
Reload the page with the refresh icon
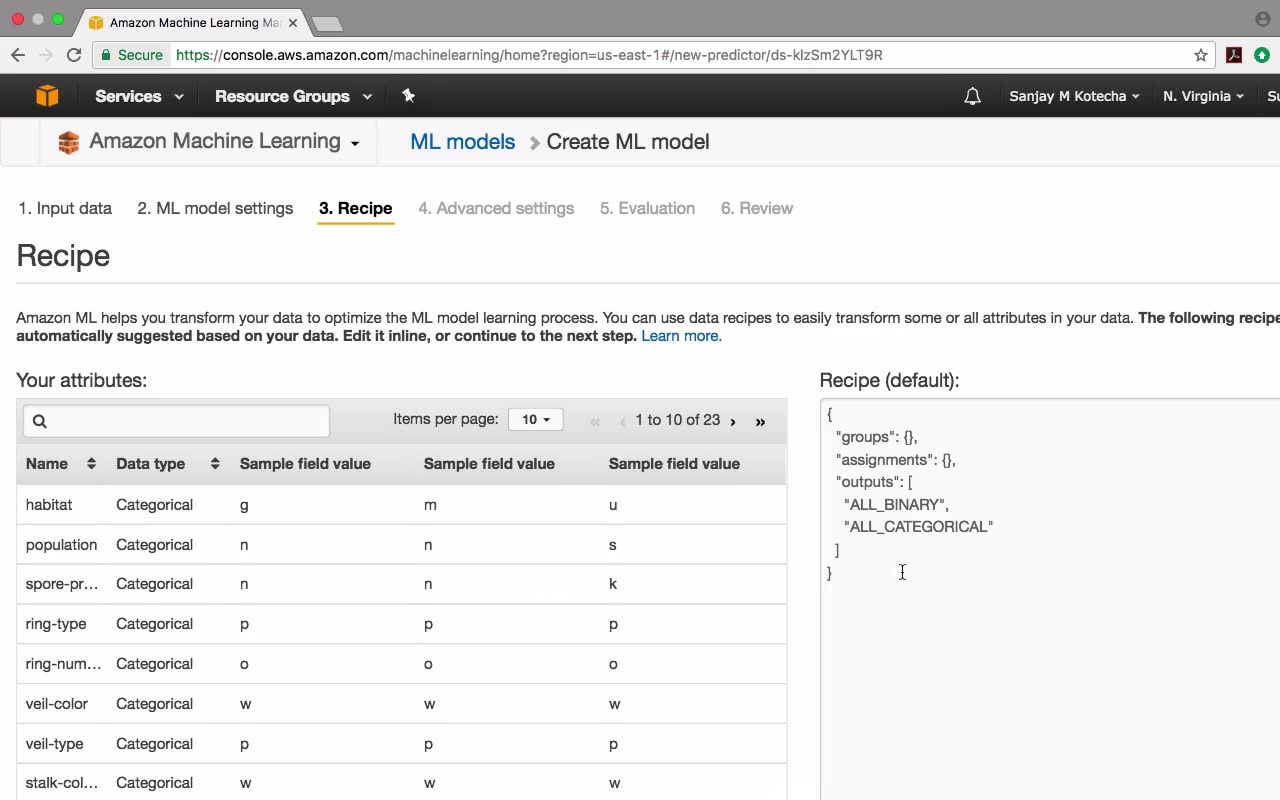coord(74,55)
